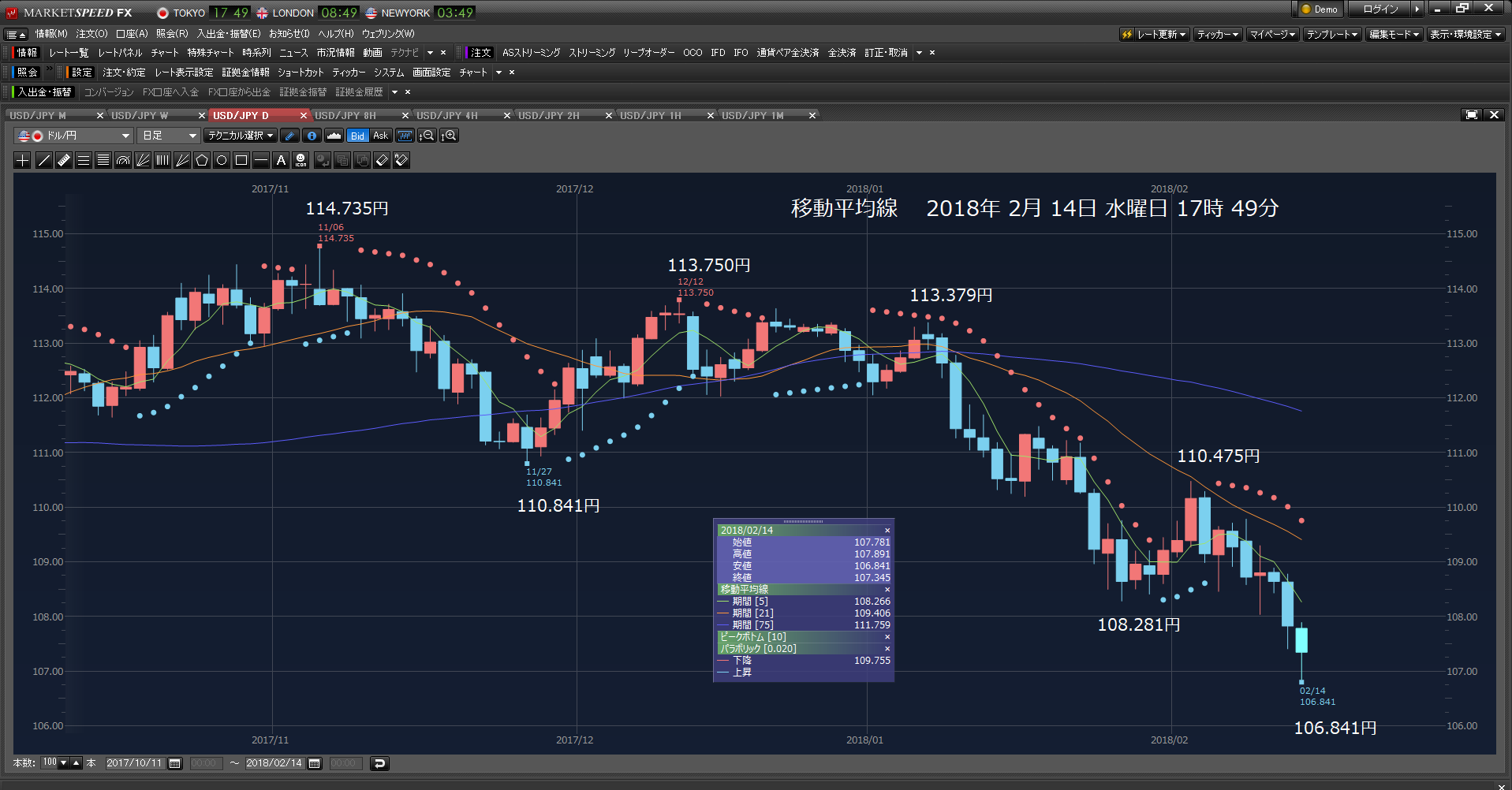
Task: Click the start date field 2017/10/11
Action: point(135,763)
